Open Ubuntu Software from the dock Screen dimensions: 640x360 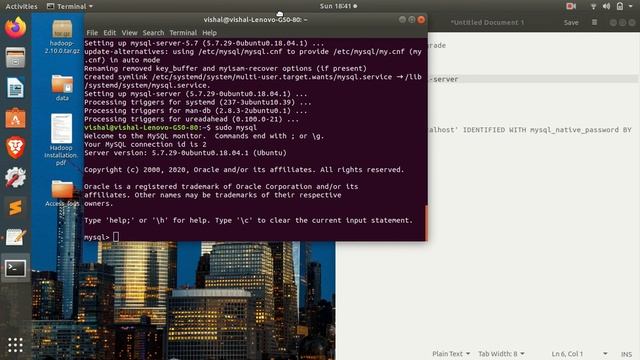point(16,118)
